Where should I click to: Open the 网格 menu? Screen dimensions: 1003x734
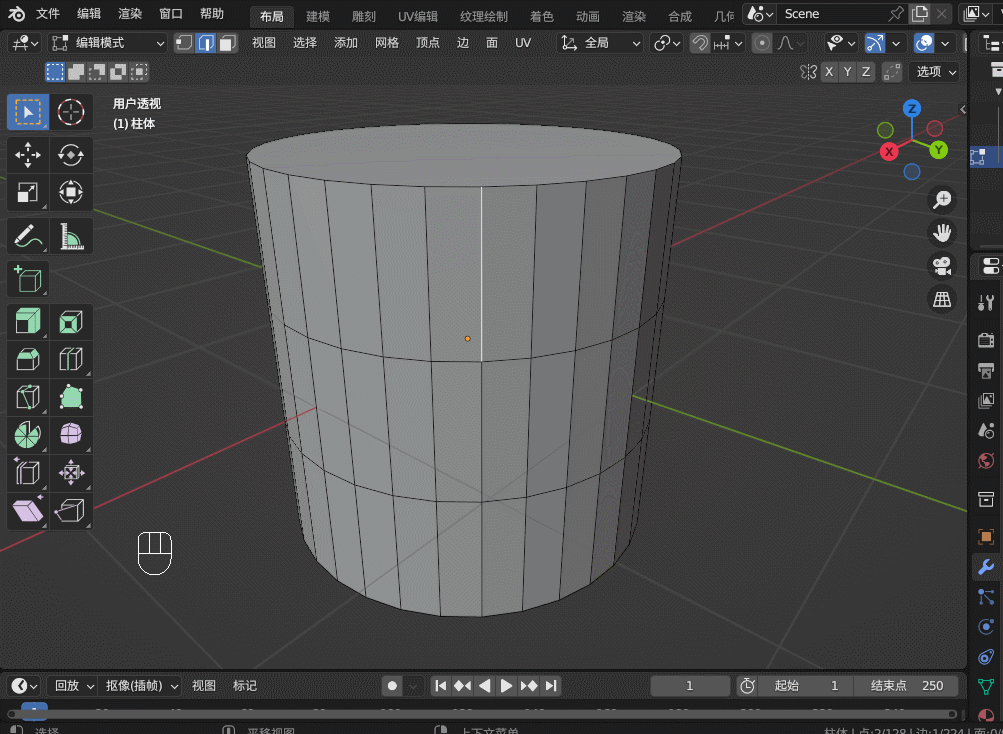pyautogui.click(x=386, y=43)
